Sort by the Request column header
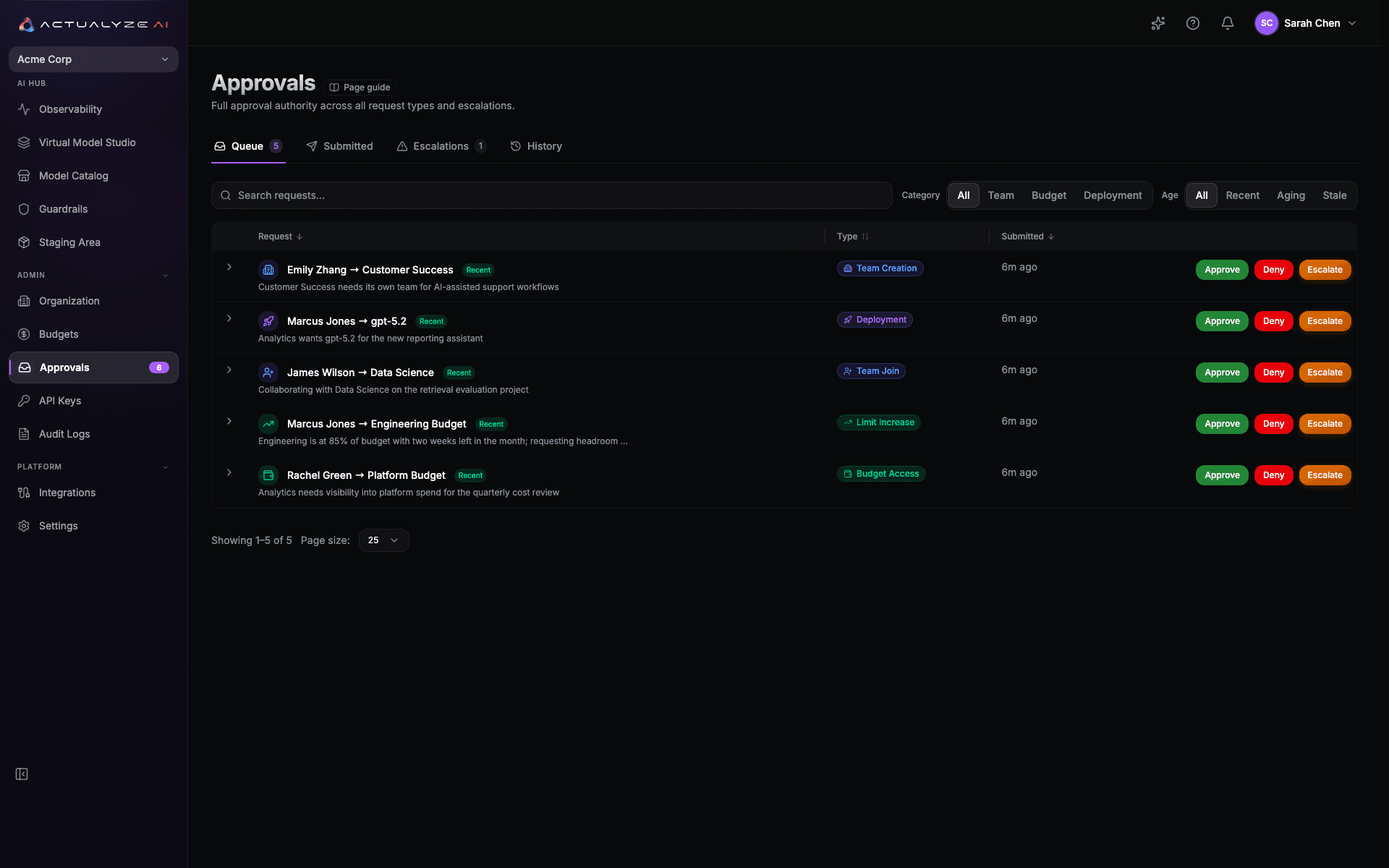The image size is (1389, 868). (281, 237)
